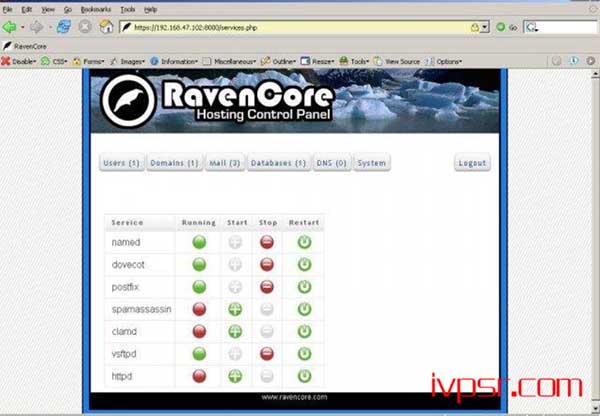
Task: Click the Mail (3) button
Action: (x=225, y=163)
